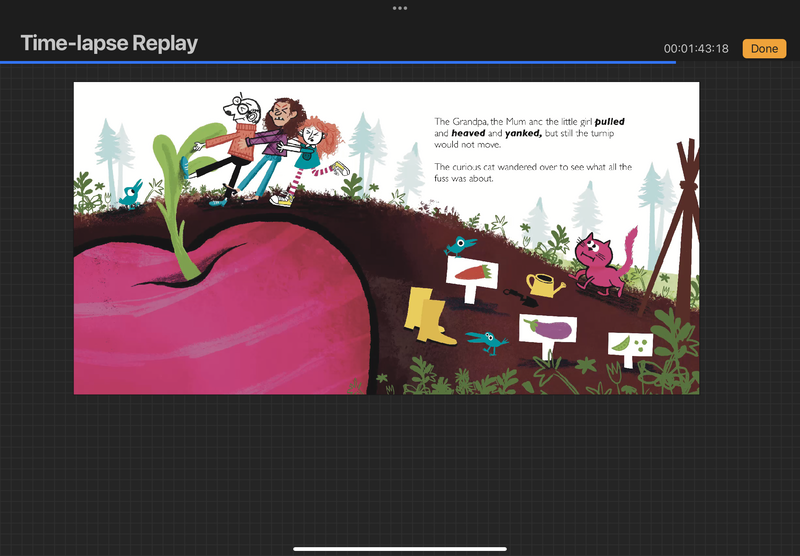
Task: Click the blue bird perched on carrot sign
Action: (x=460, y=245)
